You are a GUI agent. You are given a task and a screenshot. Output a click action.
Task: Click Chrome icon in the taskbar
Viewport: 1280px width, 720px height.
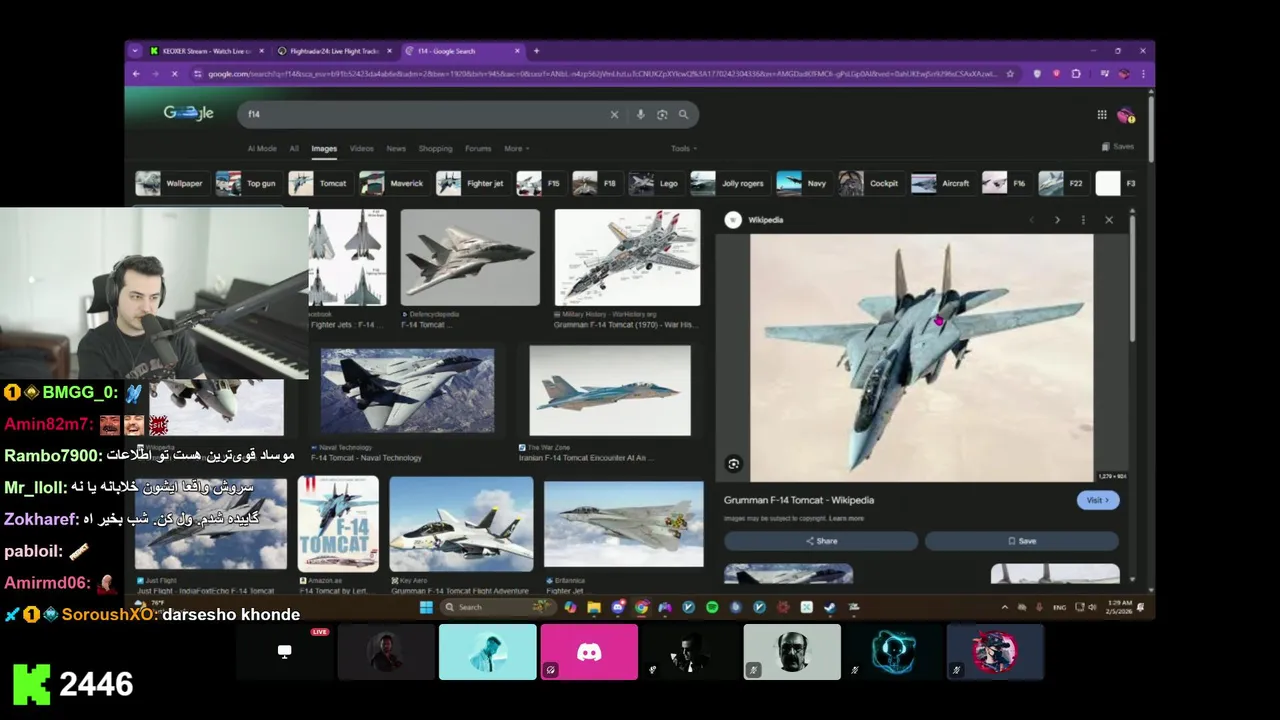pos(641,607)
